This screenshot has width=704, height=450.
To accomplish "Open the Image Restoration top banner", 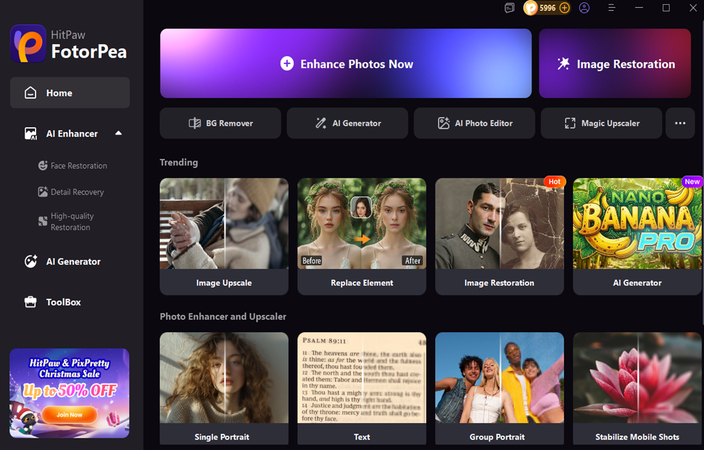I will [x=615, y=63].
